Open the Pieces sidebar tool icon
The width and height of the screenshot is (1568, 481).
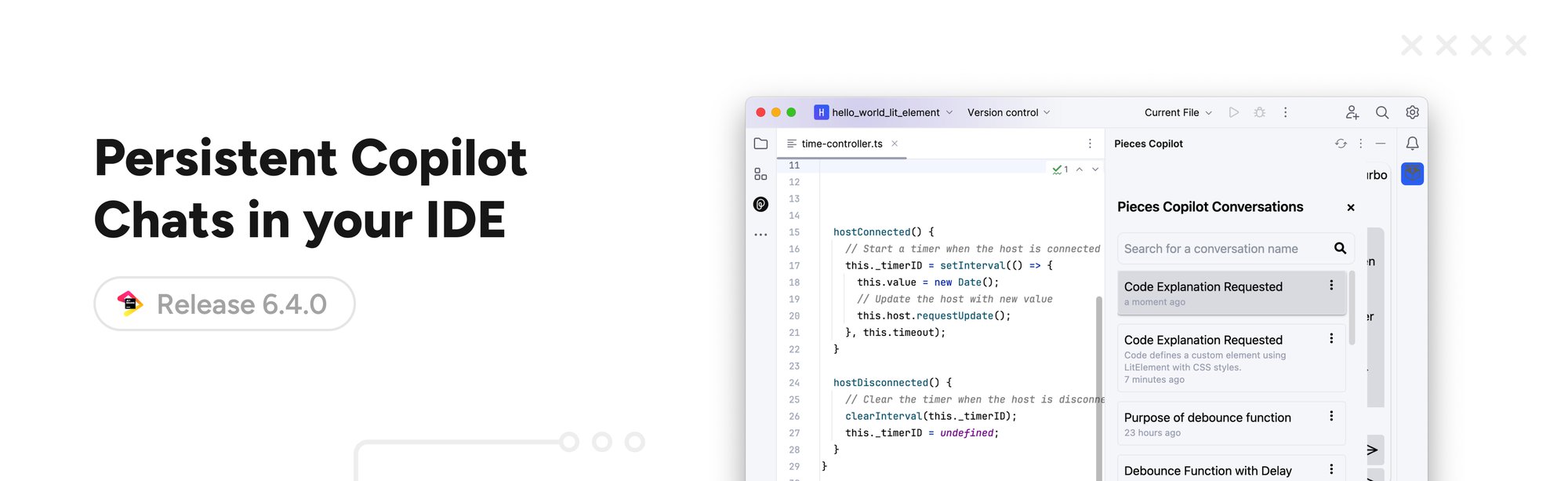[x=760, y=204]
